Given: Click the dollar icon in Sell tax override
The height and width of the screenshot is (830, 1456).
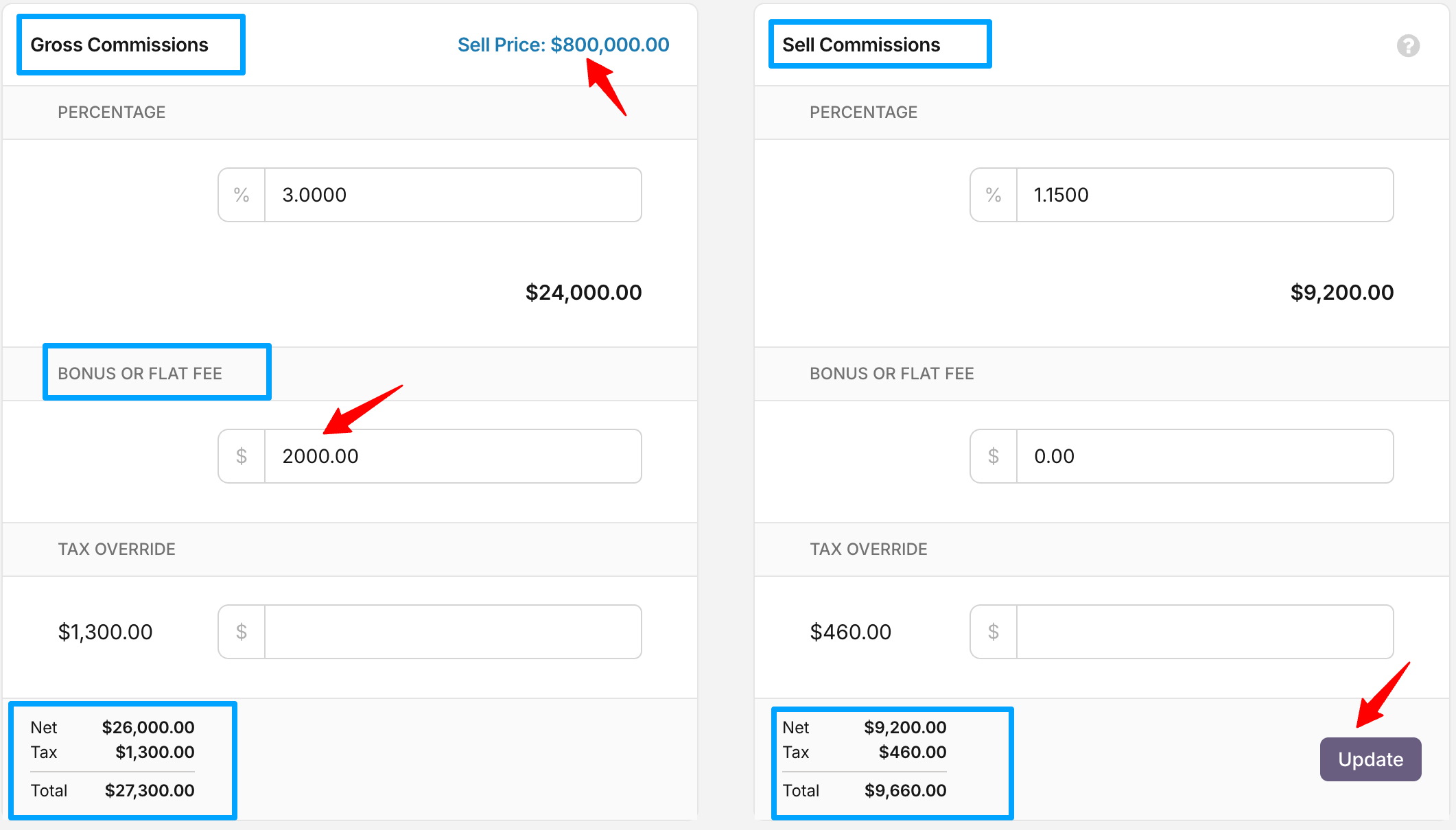Looking at the screenshot, I should point(994,632).
